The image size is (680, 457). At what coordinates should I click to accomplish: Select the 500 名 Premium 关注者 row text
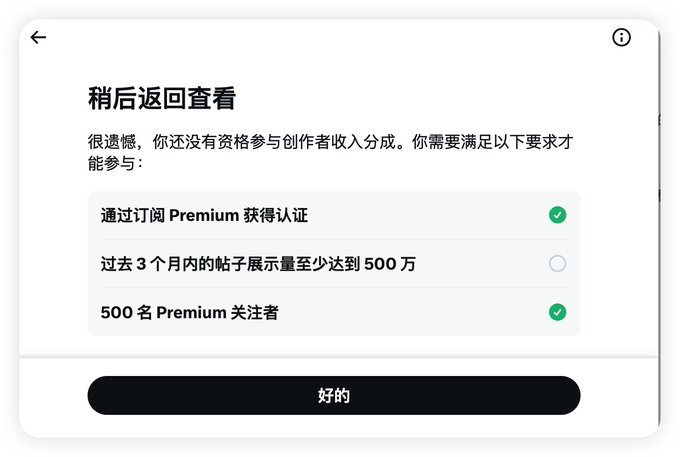[189, 312]
